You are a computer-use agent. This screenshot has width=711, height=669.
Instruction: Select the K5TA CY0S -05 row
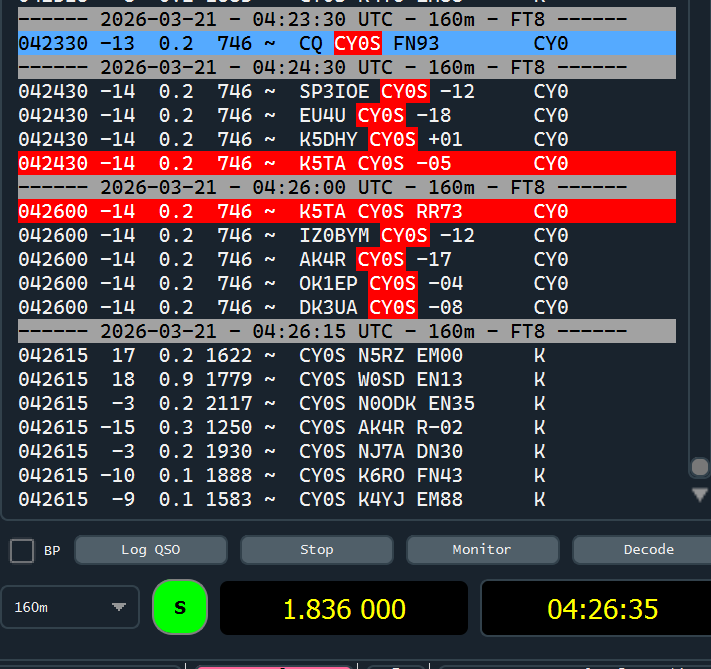pos(347,163)
